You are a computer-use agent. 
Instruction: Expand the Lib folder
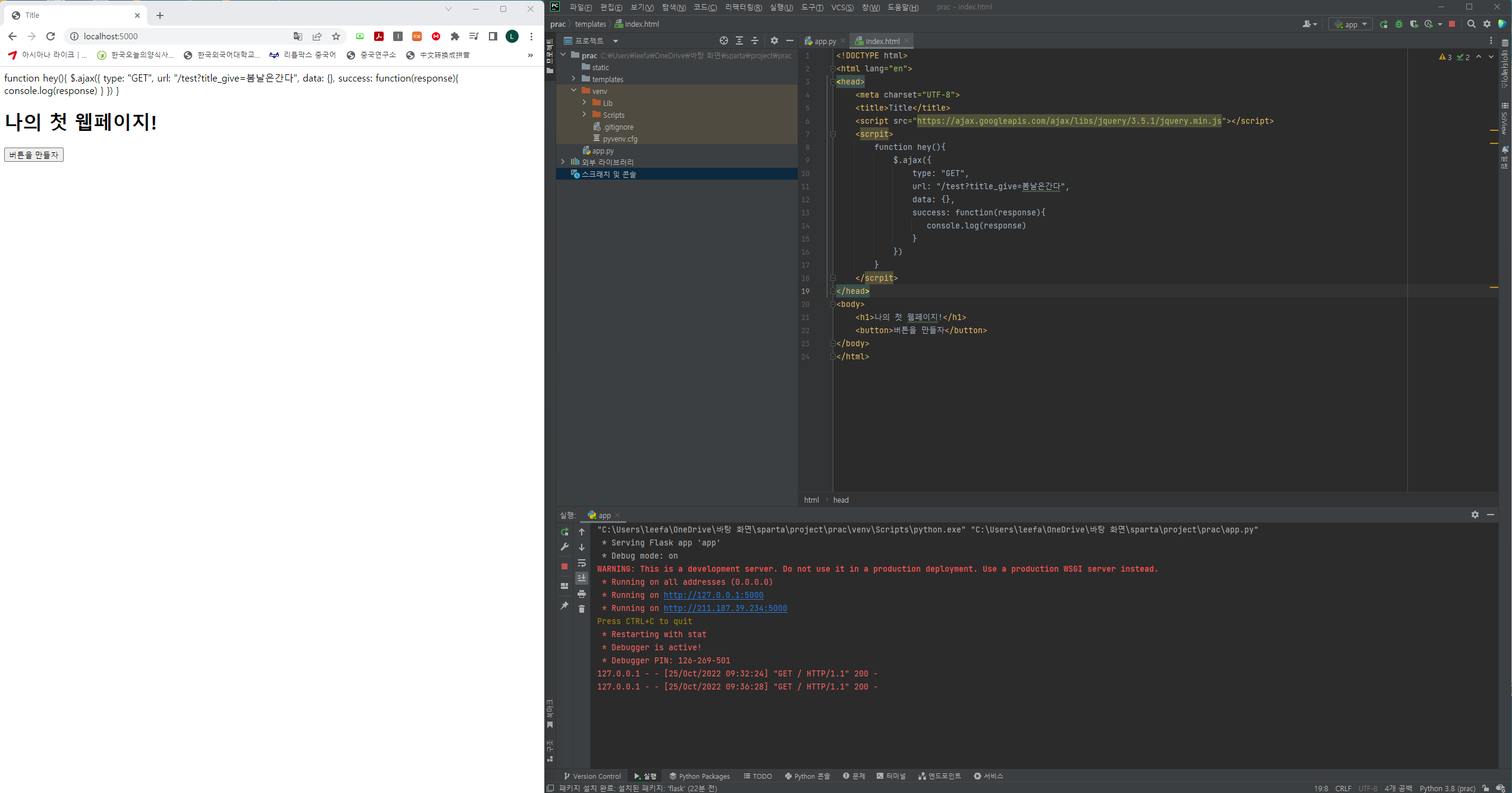[585, 102]
